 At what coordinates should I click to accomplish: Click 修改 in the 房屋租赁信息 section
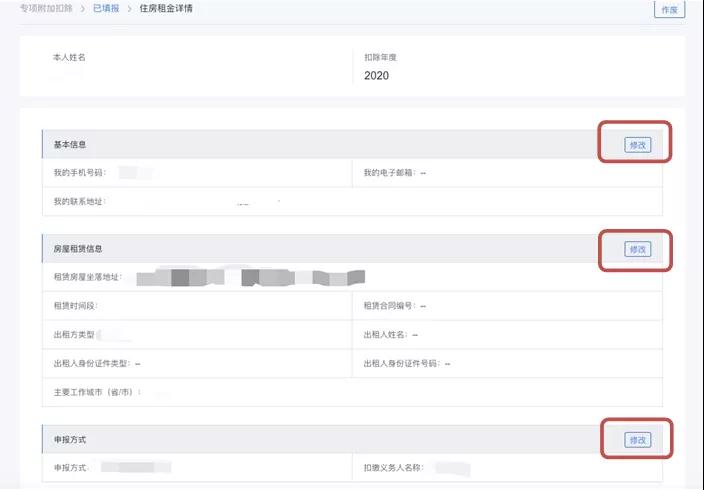click(637, 249)
